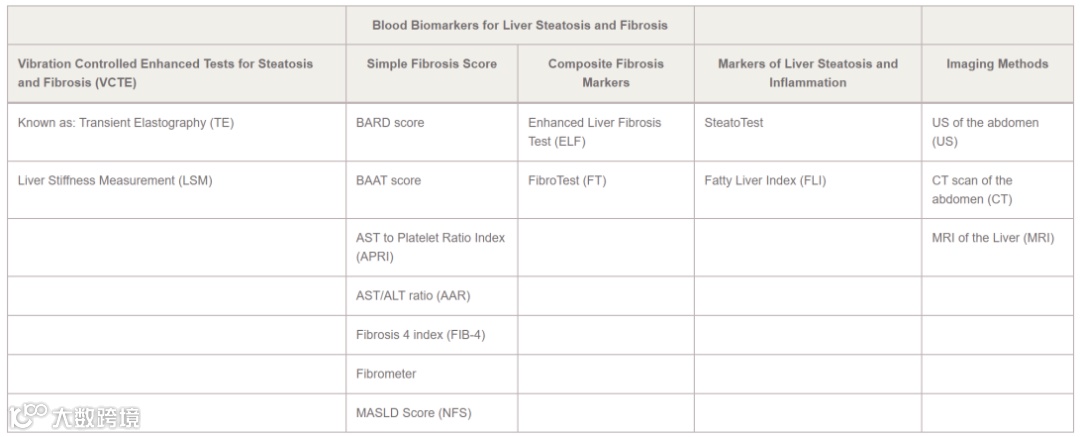
Task: Select the Simple Fibrosis Score column header
Action: (x=431, y=64)
